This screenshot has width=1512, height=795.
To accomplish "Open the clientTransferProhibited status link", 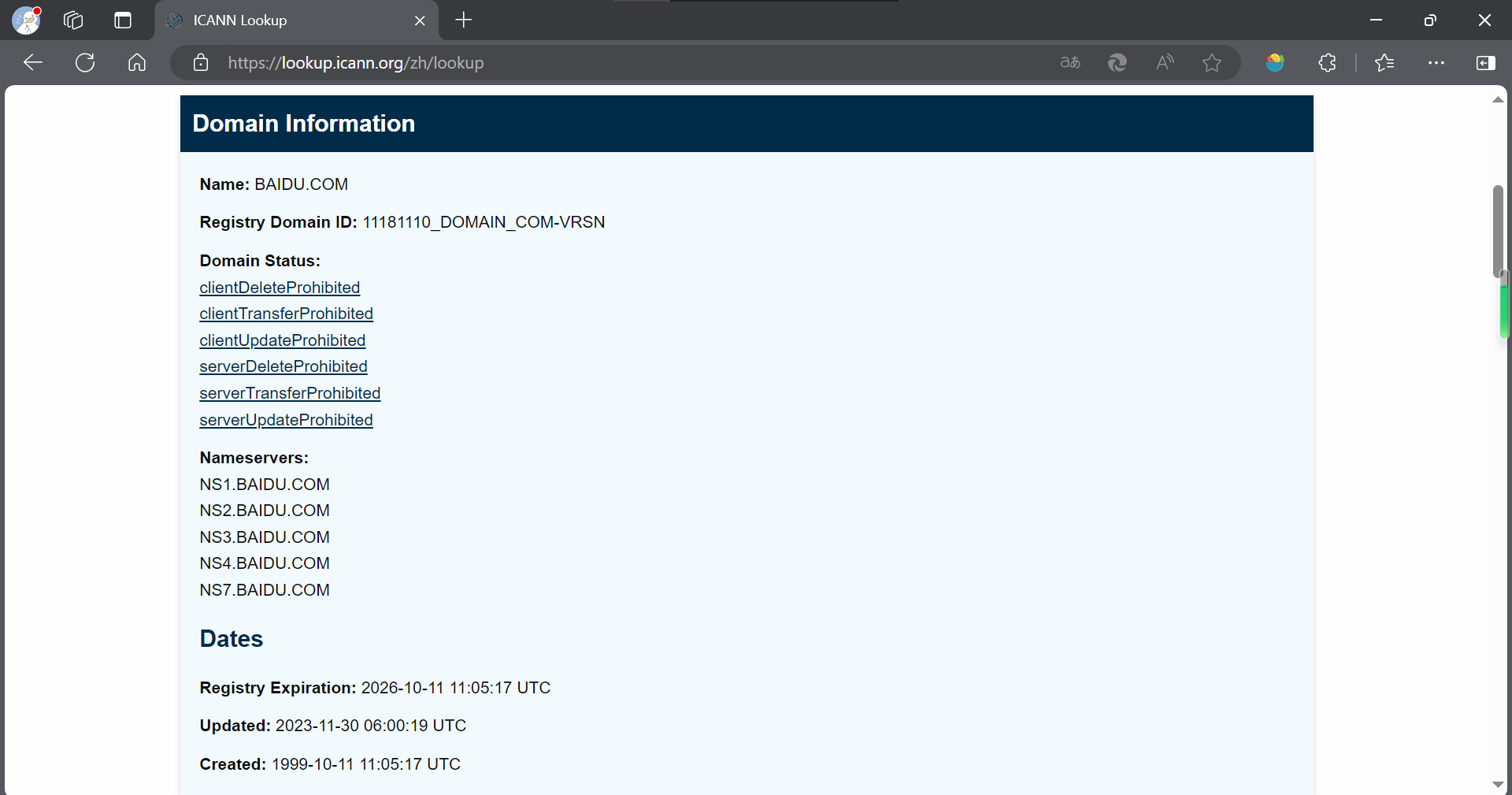I will tap(286, 314).
